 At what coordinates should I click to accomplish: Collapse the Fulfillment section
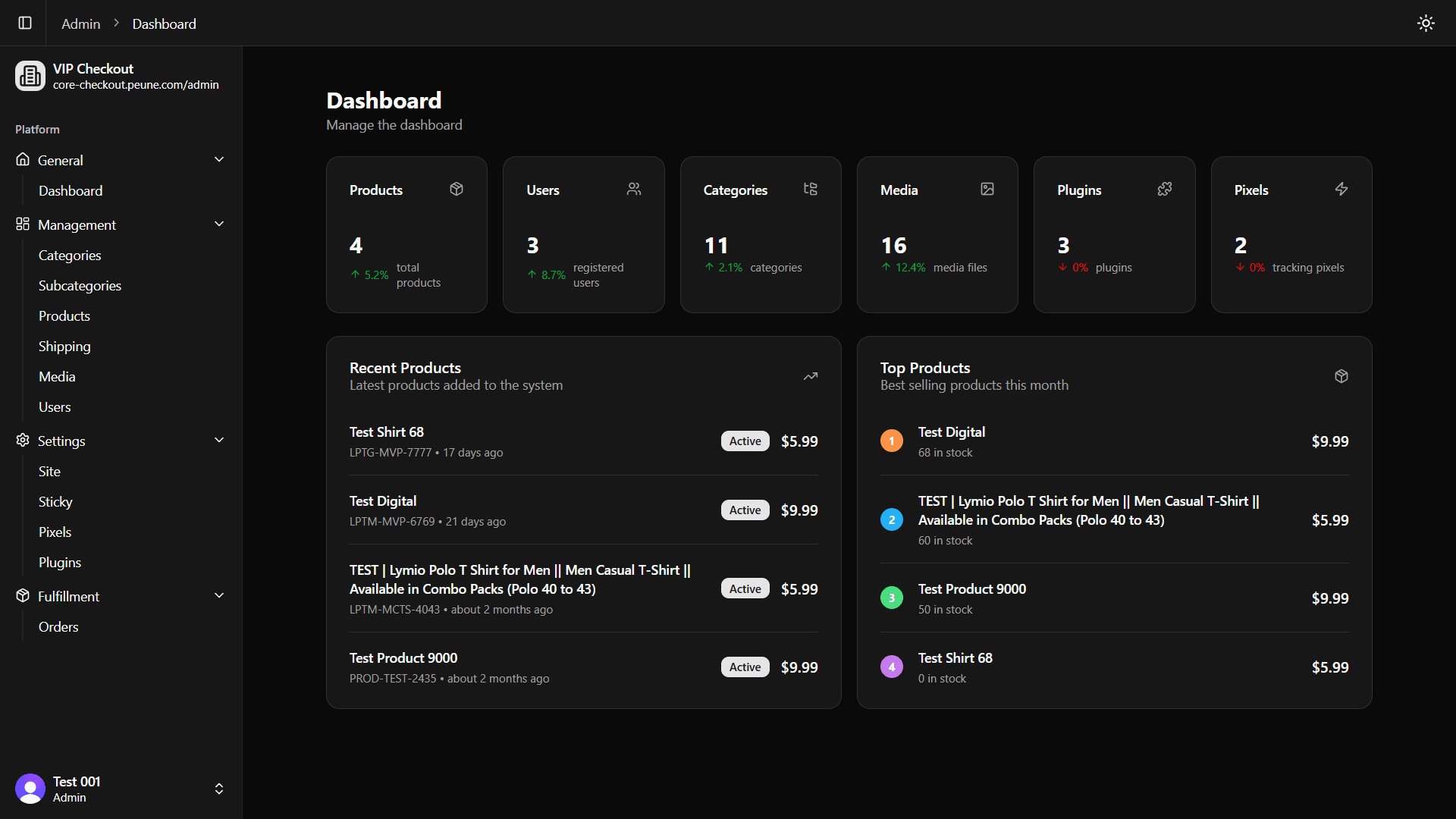[x=219, y=595]
